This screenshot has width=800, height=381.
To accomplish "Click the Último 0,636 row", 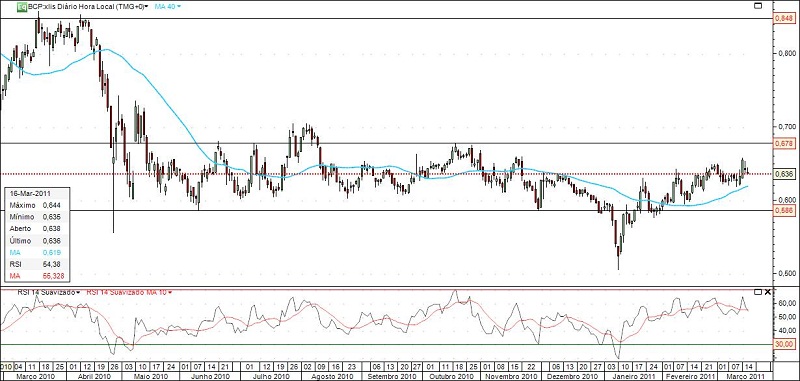I will [36, 241].
